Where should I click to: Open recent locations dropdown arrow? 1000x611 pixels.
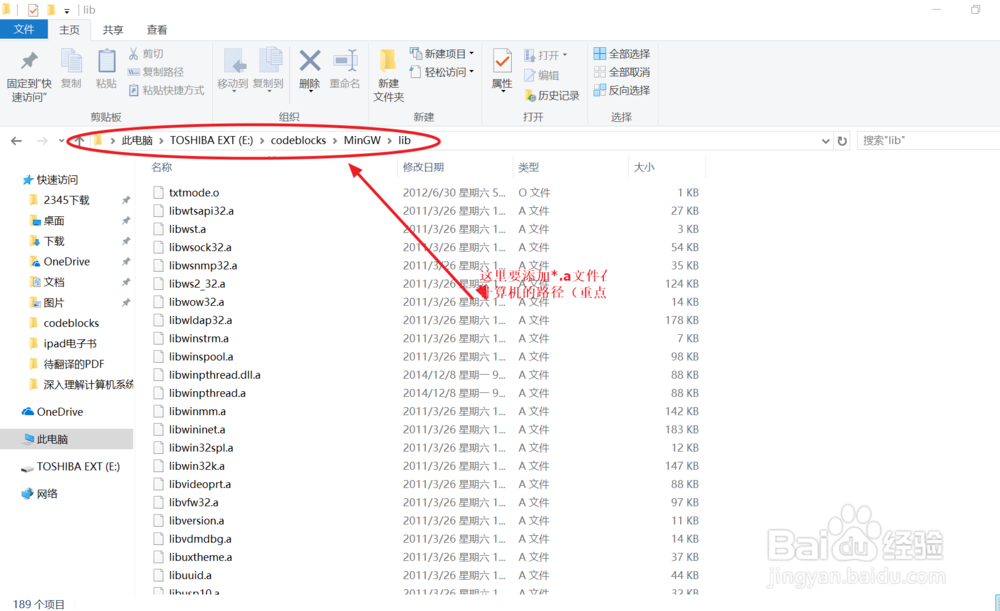[61, 140]
